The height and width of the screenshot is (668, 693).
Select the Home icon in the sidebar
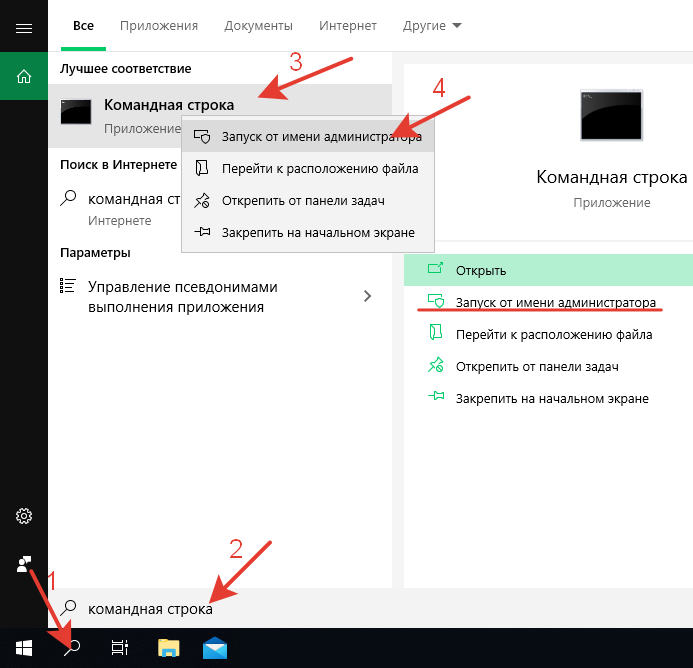pos(24,76)
